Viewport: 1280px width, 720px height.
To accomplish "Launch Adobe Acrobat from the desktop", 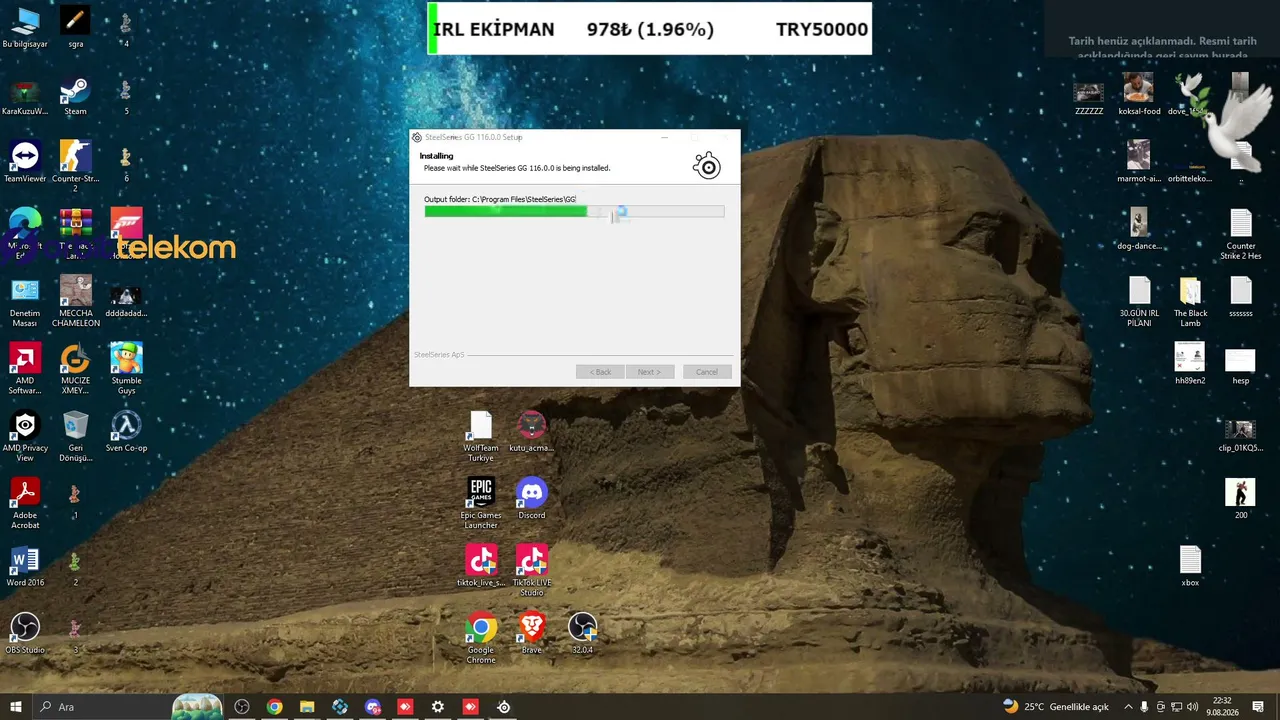I will pos(25,504).
